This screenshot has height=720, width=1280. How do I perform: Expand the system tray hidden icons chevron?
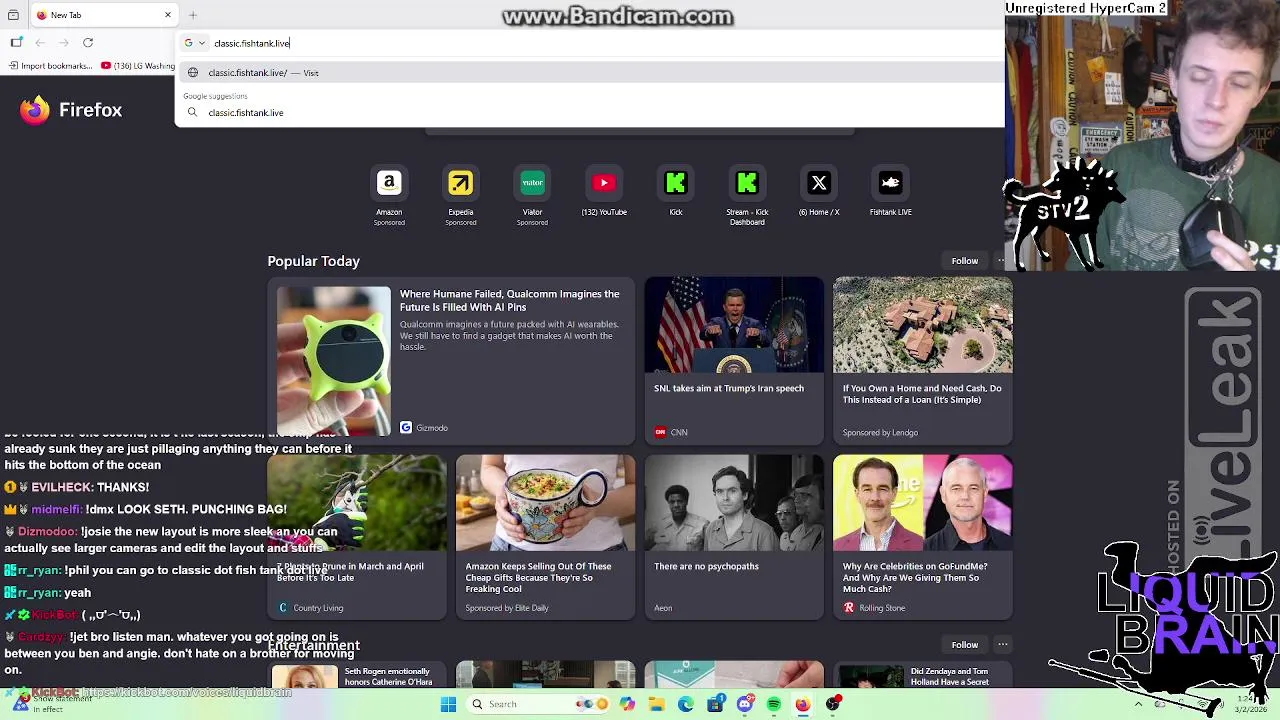point(1138,704)
